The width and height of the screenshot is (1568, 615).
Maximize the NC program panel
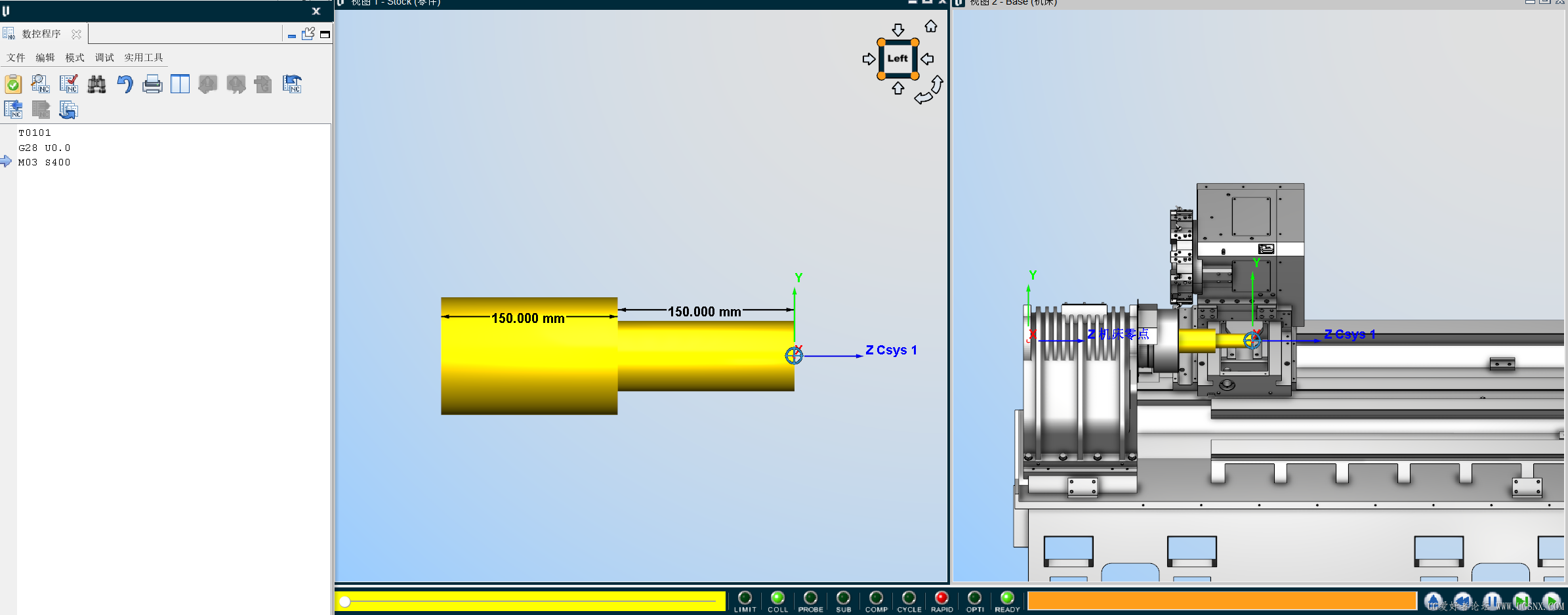pos(325,34)
